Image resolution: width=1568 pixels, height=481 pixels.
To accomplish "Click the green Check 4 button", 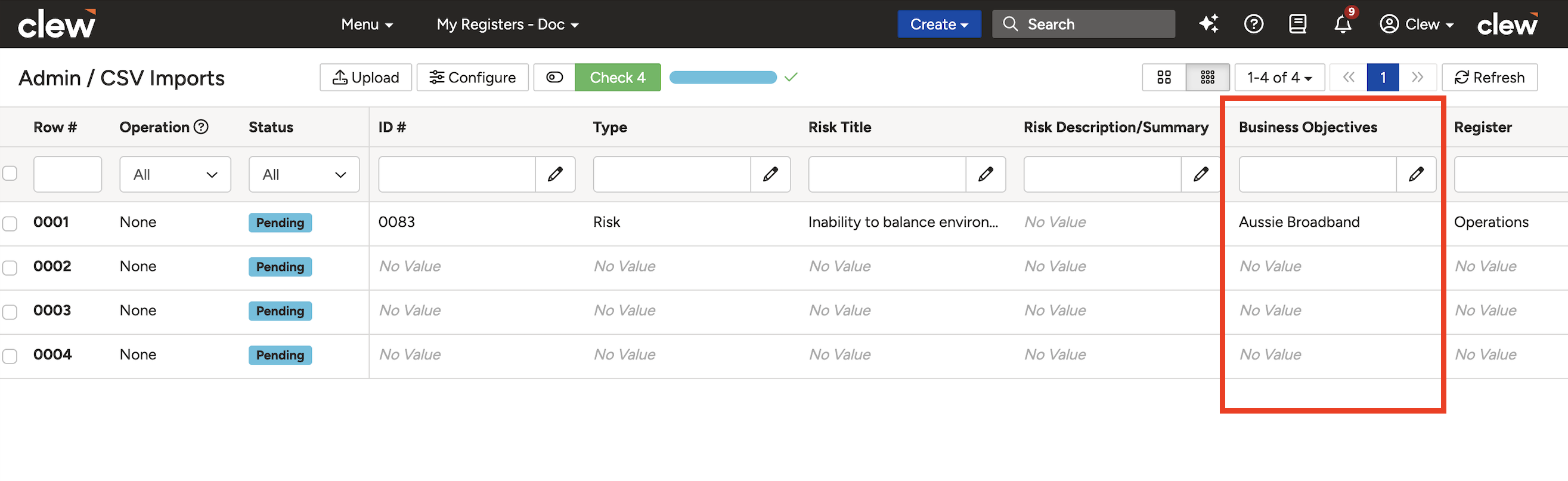I will point(617,78).
